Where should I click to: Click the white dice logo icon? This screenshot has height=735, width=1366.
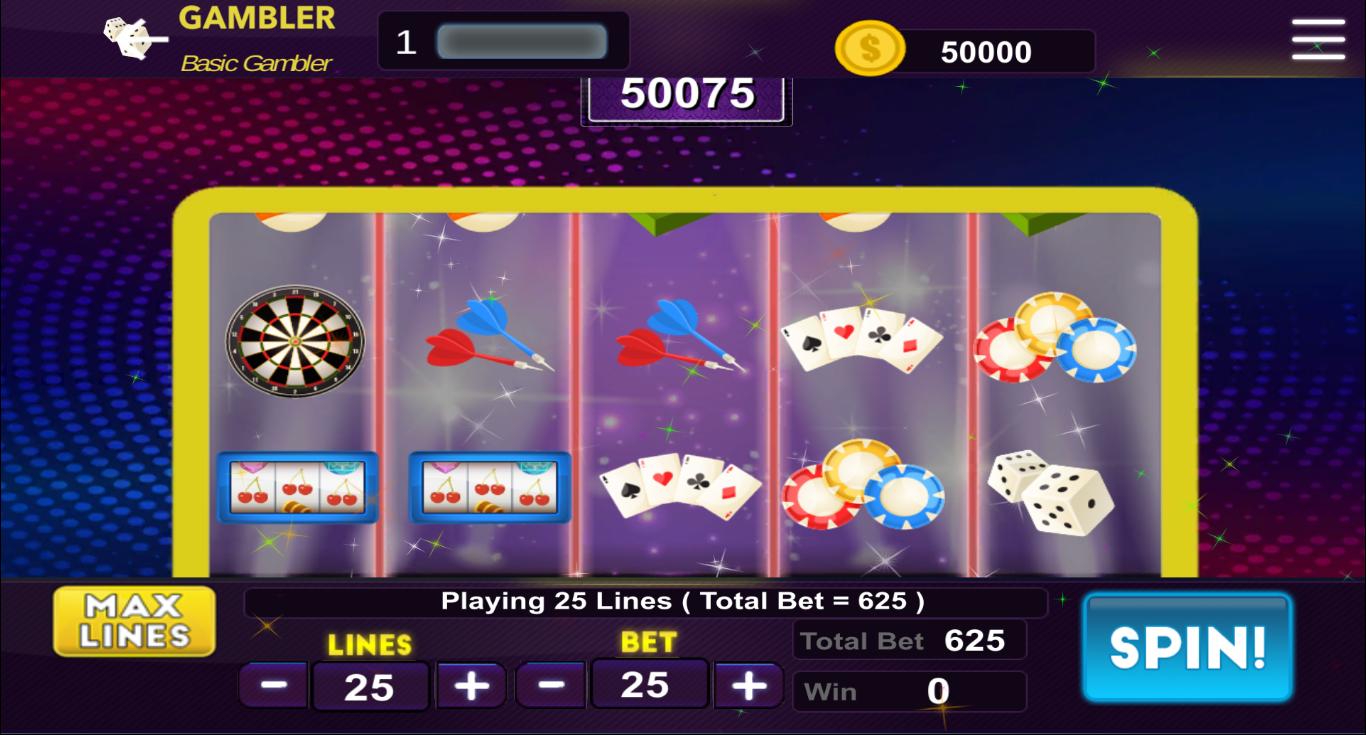pyautogui.click(x=135, y=38)
